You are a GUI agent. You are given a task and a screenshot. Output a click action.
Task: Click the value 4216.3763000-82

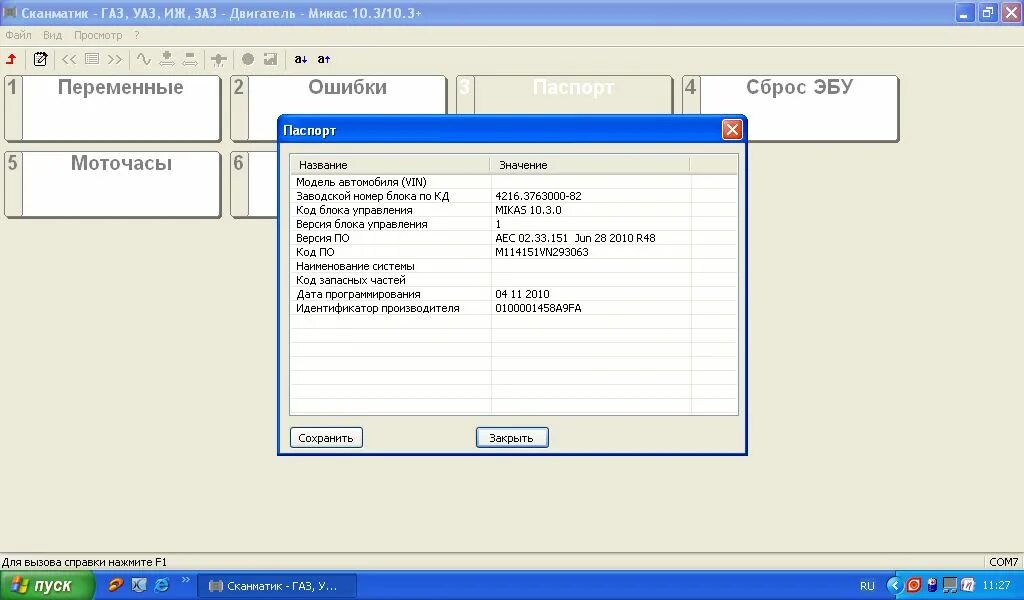point(538,196)
